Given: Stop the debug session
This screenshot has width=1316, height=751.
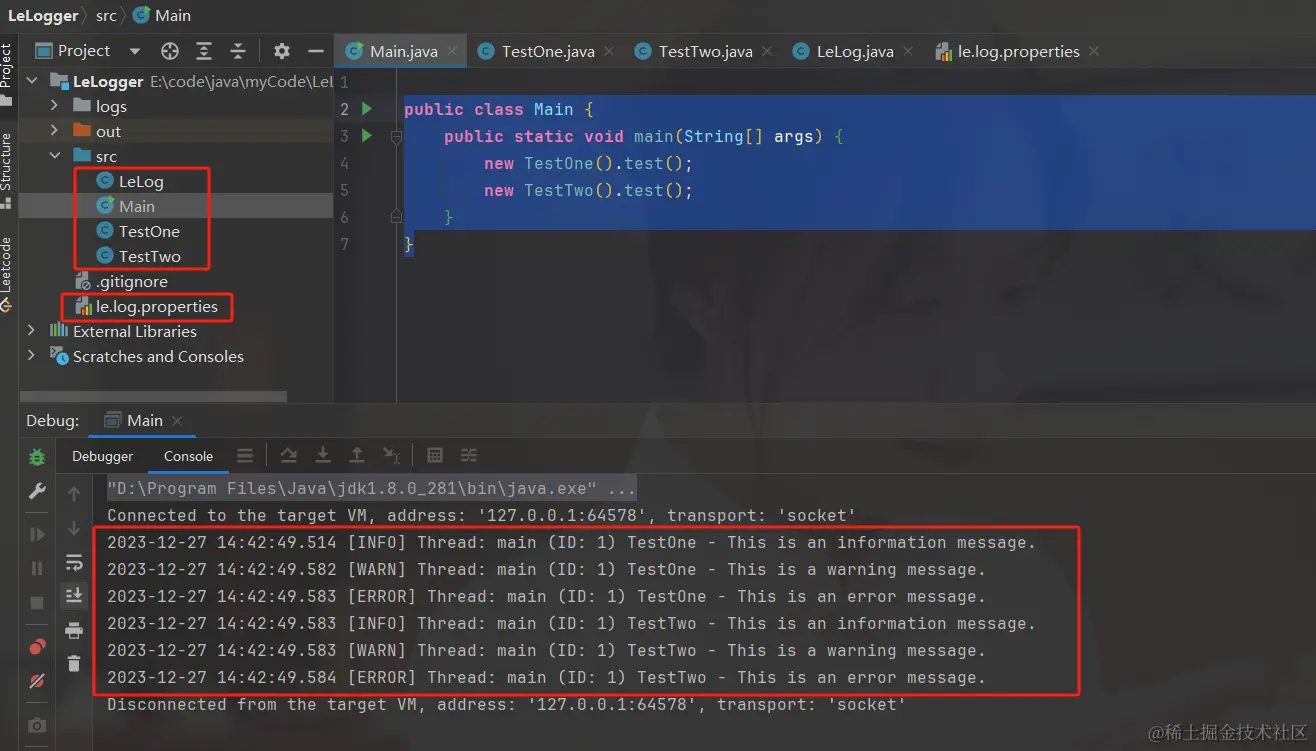Looking at the screenshot, I should tap(37, 603).
